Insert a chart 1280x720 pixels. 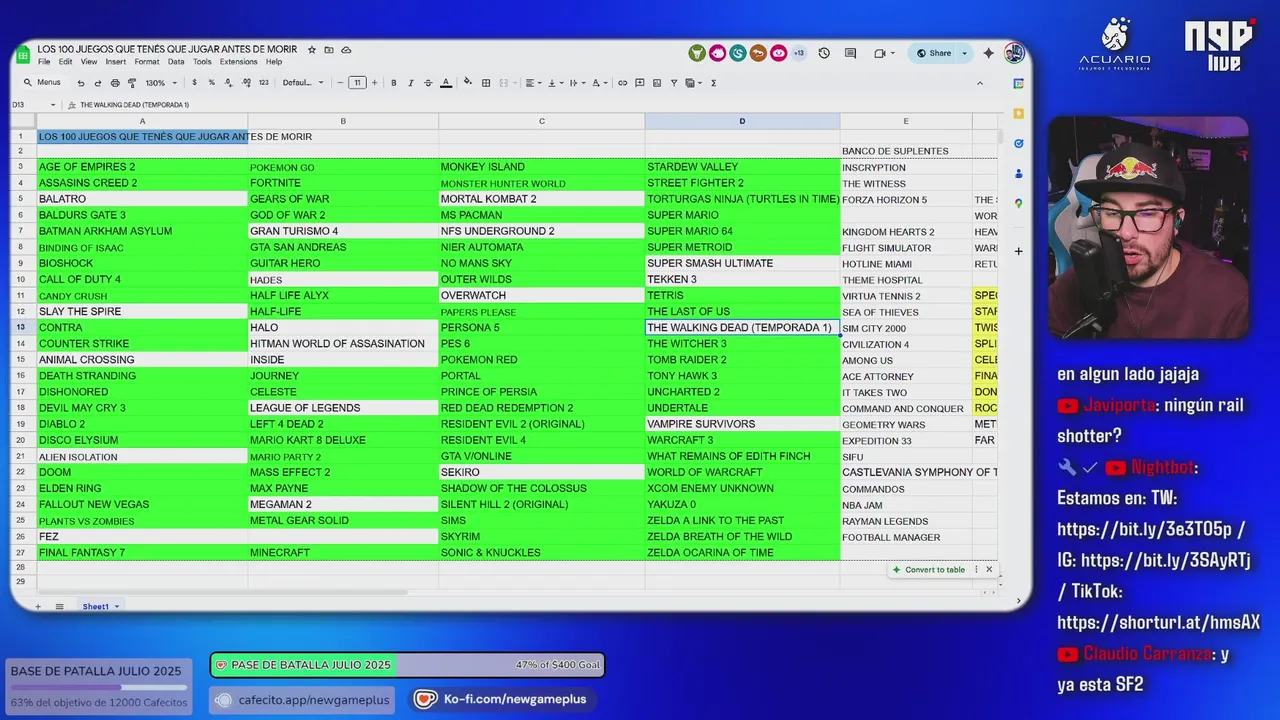[x=657, y=83]
